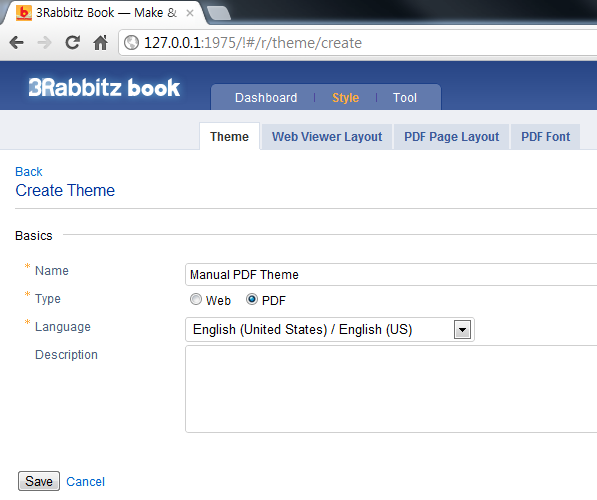
Task: Click the Cancel link
Action: [85, 482]
